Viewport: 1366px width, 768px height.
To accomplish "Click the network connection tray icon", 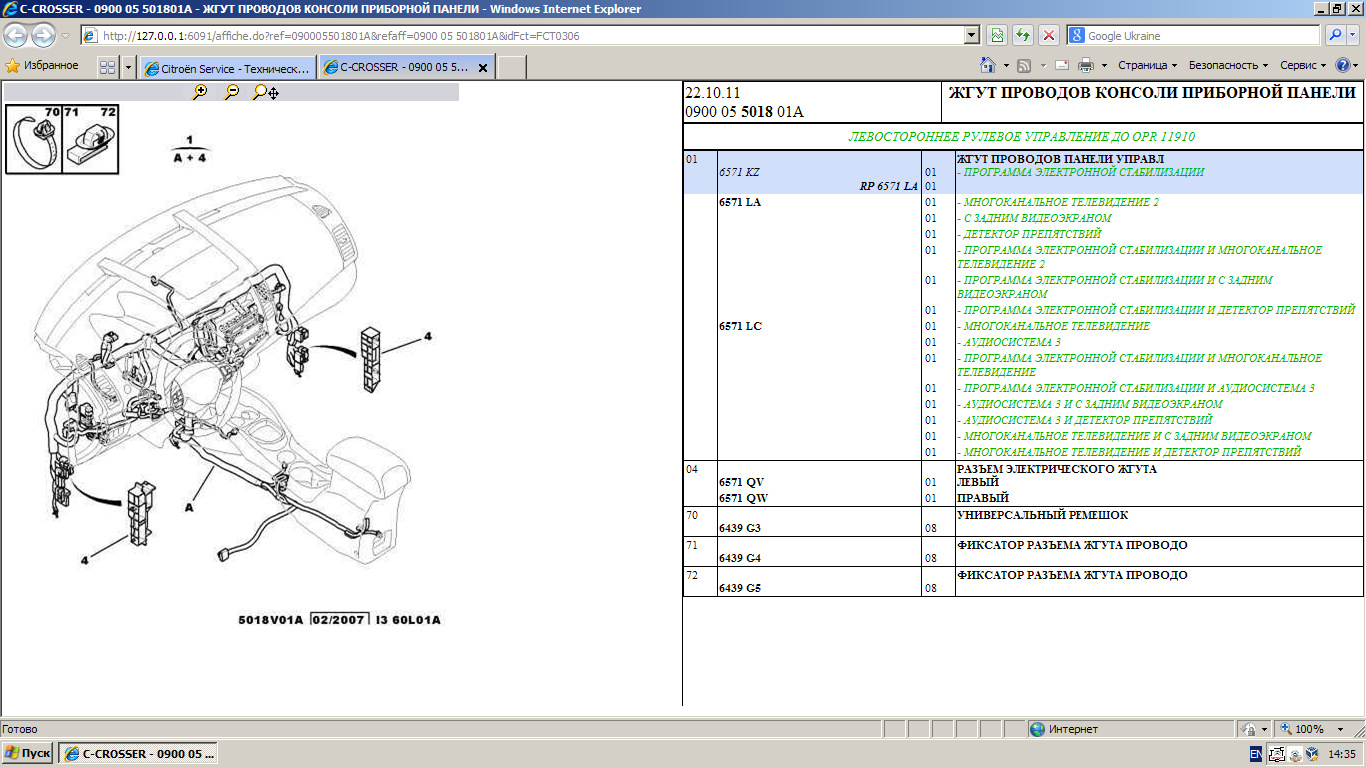I will [1277, 753].
